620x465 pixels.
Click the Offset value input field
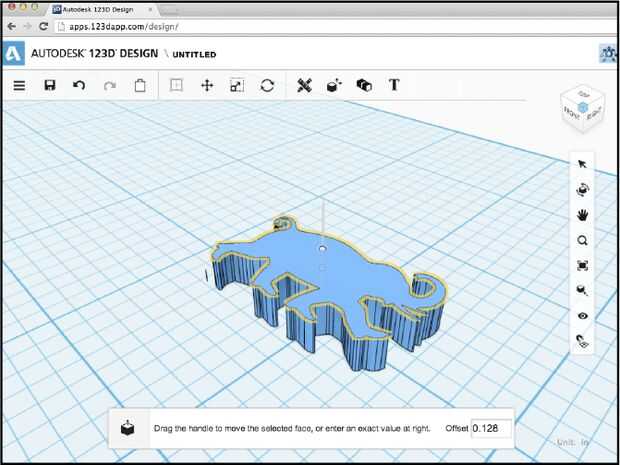(491, 429)
